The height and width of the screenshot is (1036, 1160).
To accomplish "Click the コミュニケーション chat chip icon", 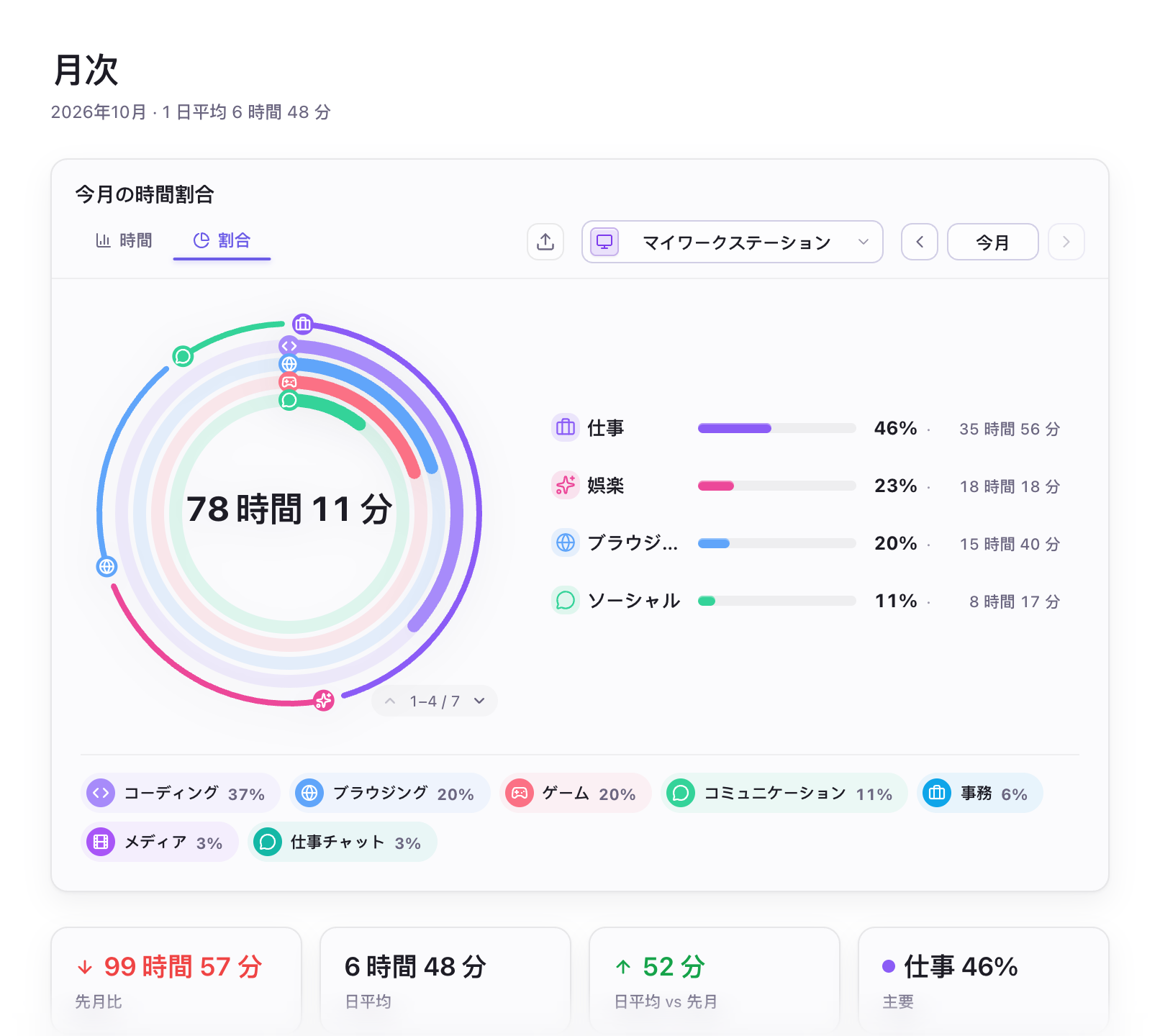I will (681, 793).
